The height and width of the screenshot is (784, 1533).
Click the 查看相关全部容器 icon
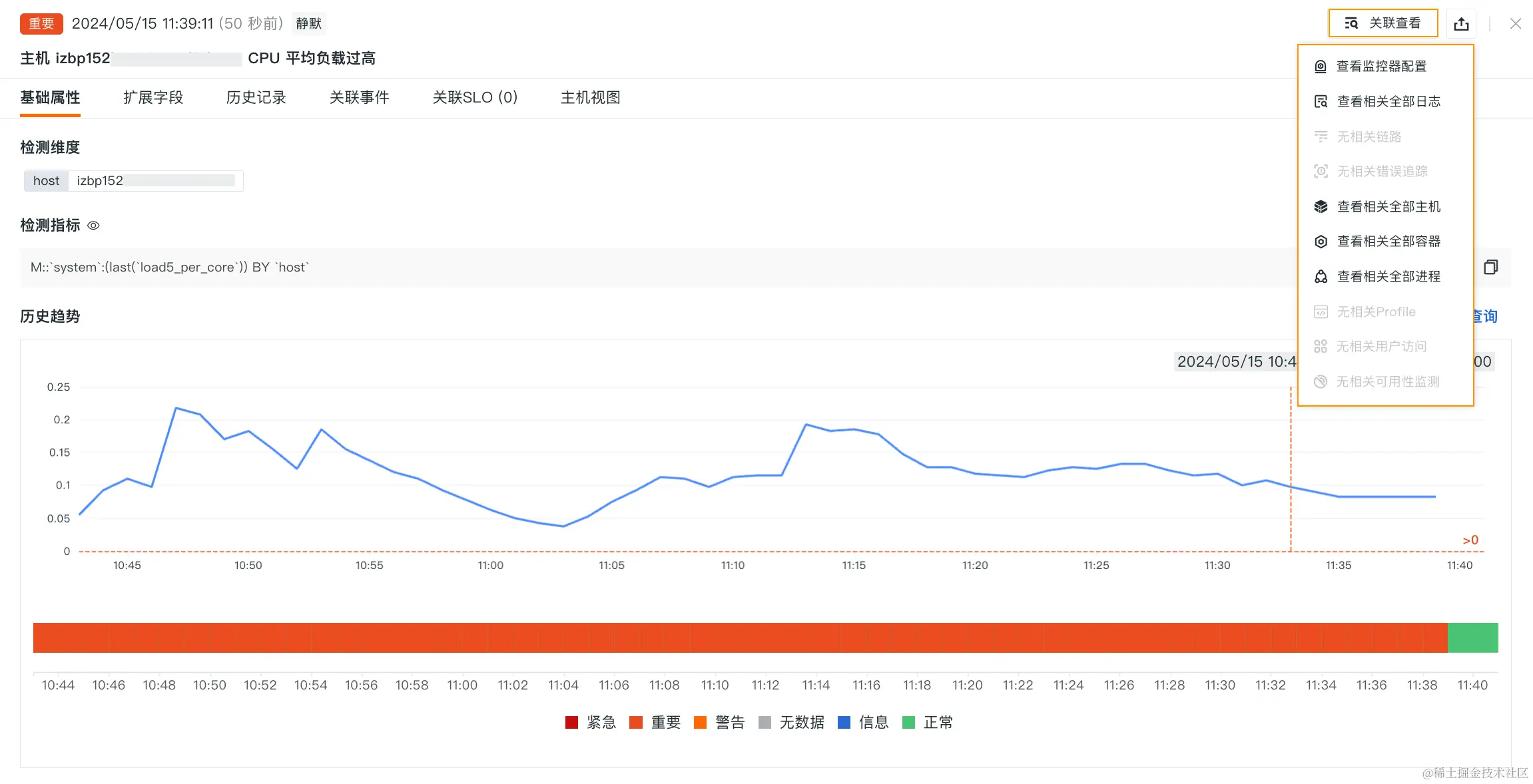pos(1321,242)
